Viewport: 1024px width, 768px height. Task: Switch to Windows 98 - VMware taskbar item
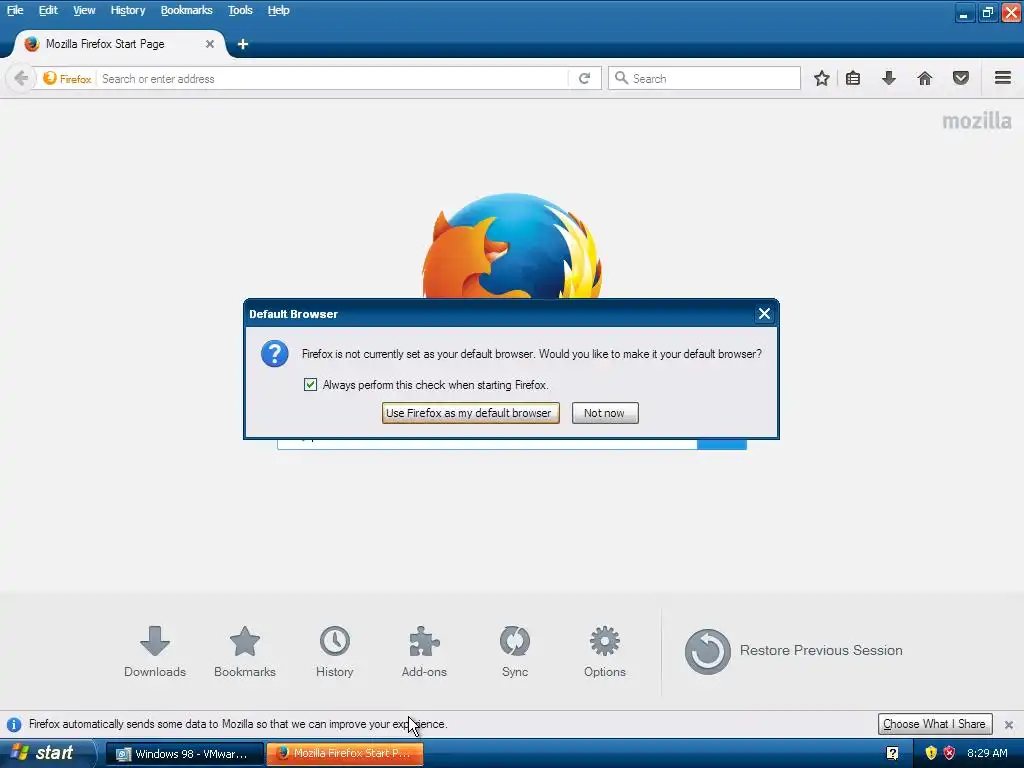185,754
